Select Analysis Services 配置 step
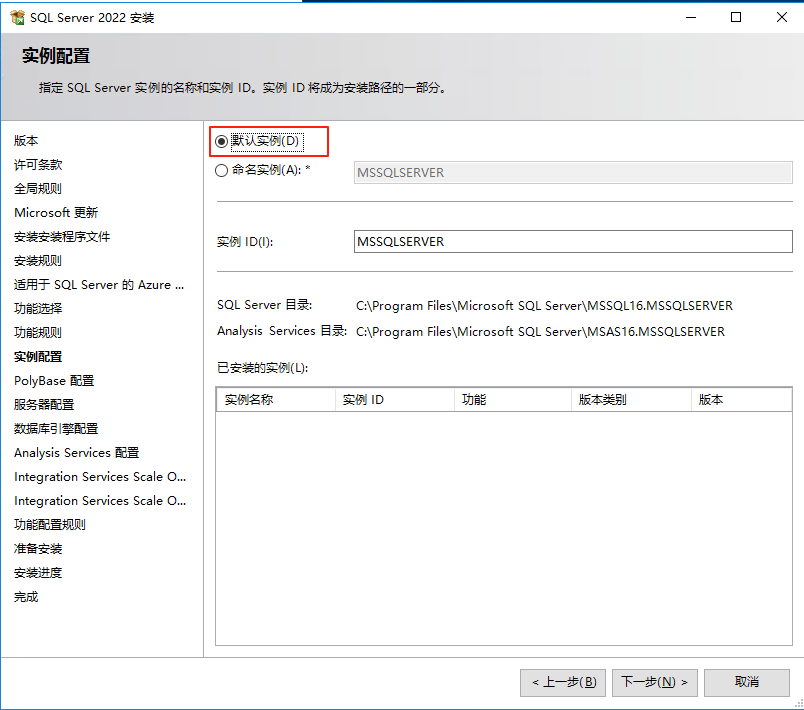804x710 pixels. point(76,453)
